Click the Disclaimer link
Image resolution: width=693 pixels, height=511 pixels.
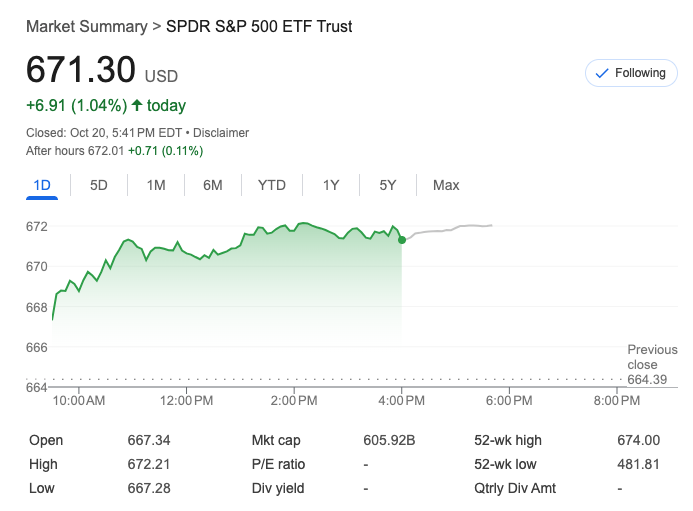[x=221, y=133]
